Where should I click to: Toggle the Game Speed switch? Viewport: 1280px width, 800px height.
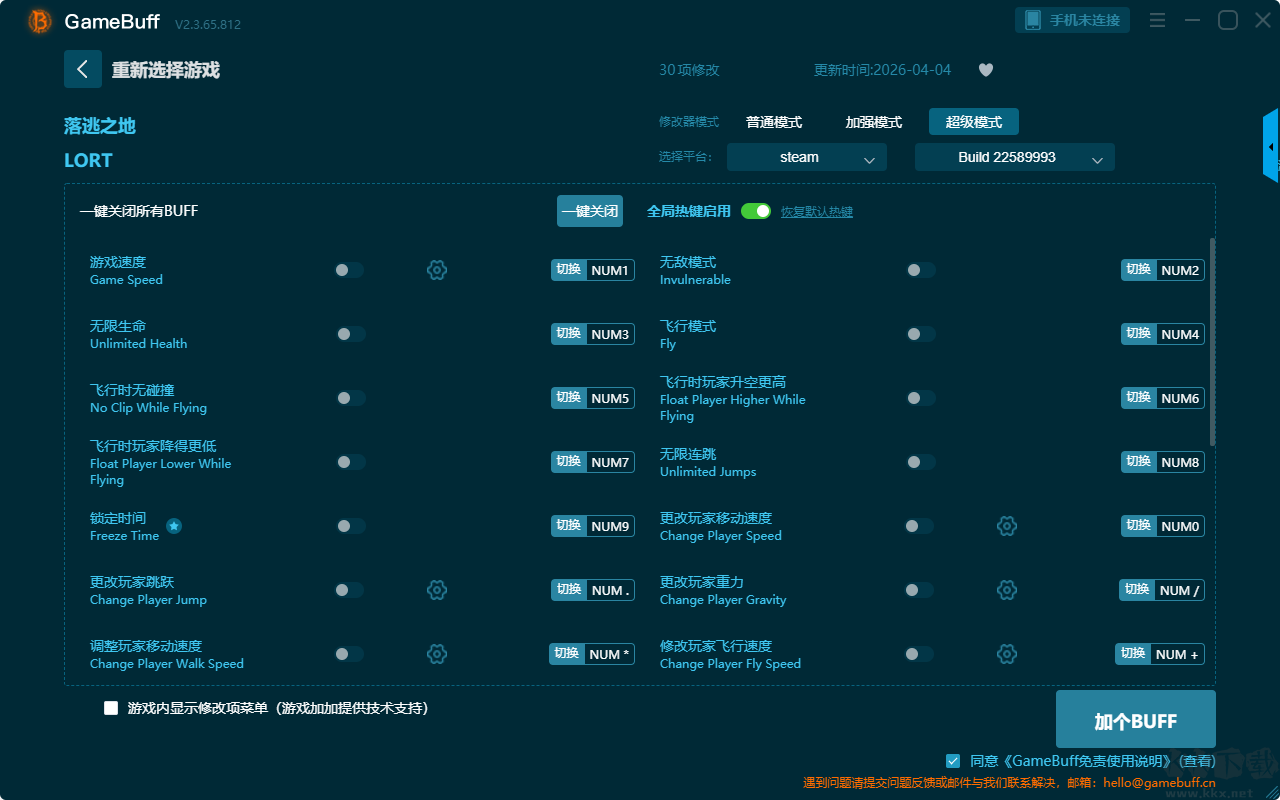(349, 270)
